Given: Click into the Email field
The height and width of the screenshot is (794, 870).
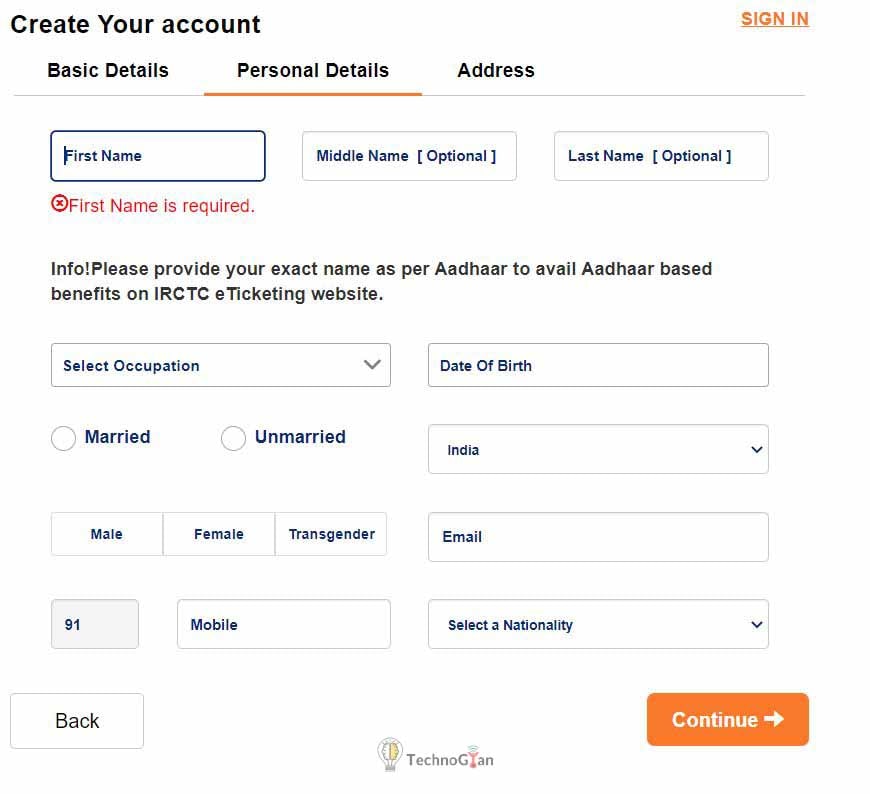Looking at the screenshot, I should pyautogui.click(x=598, y=537).
